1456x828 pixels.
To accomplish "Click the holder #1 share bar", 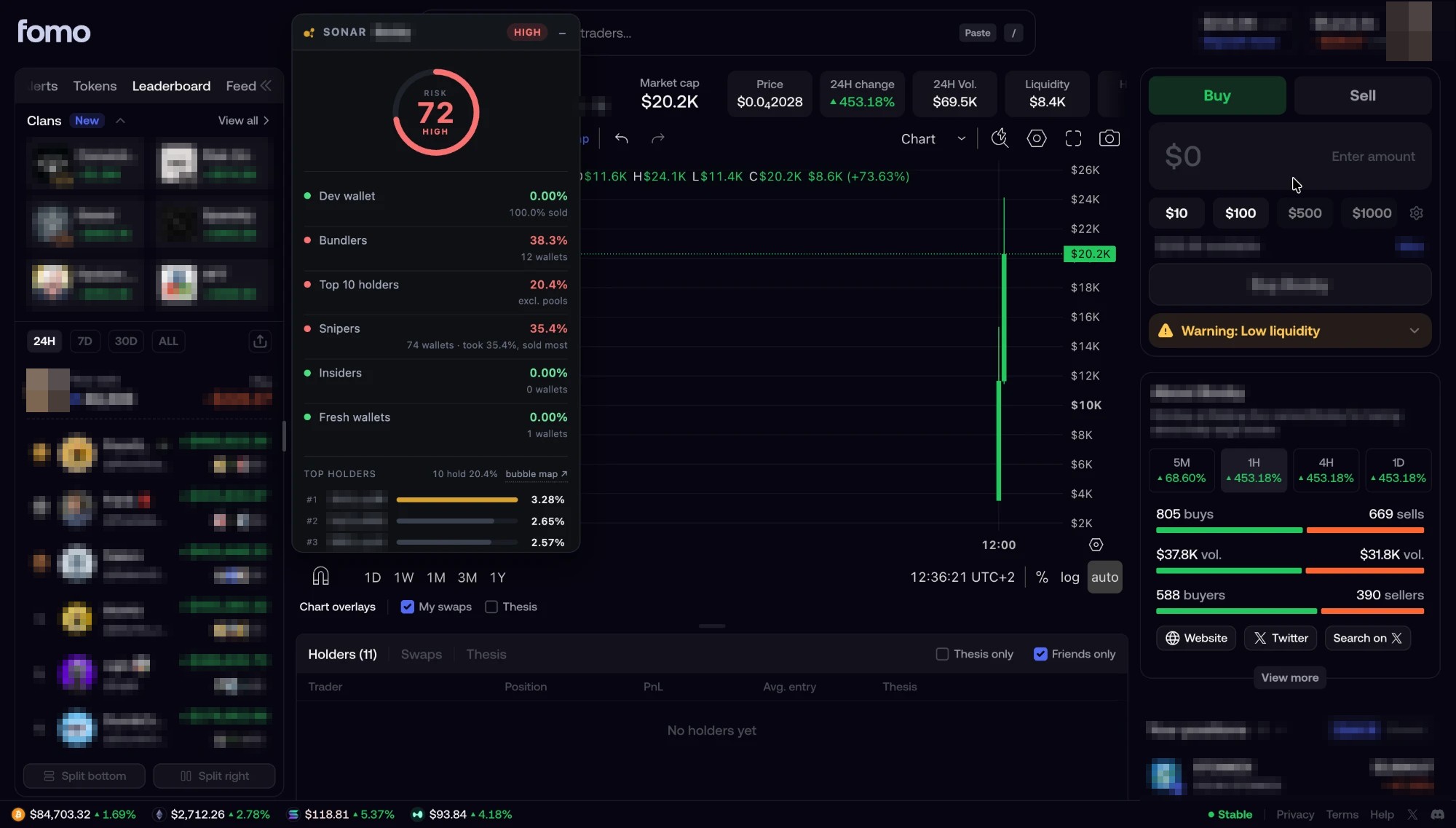I will coord(457,500).
